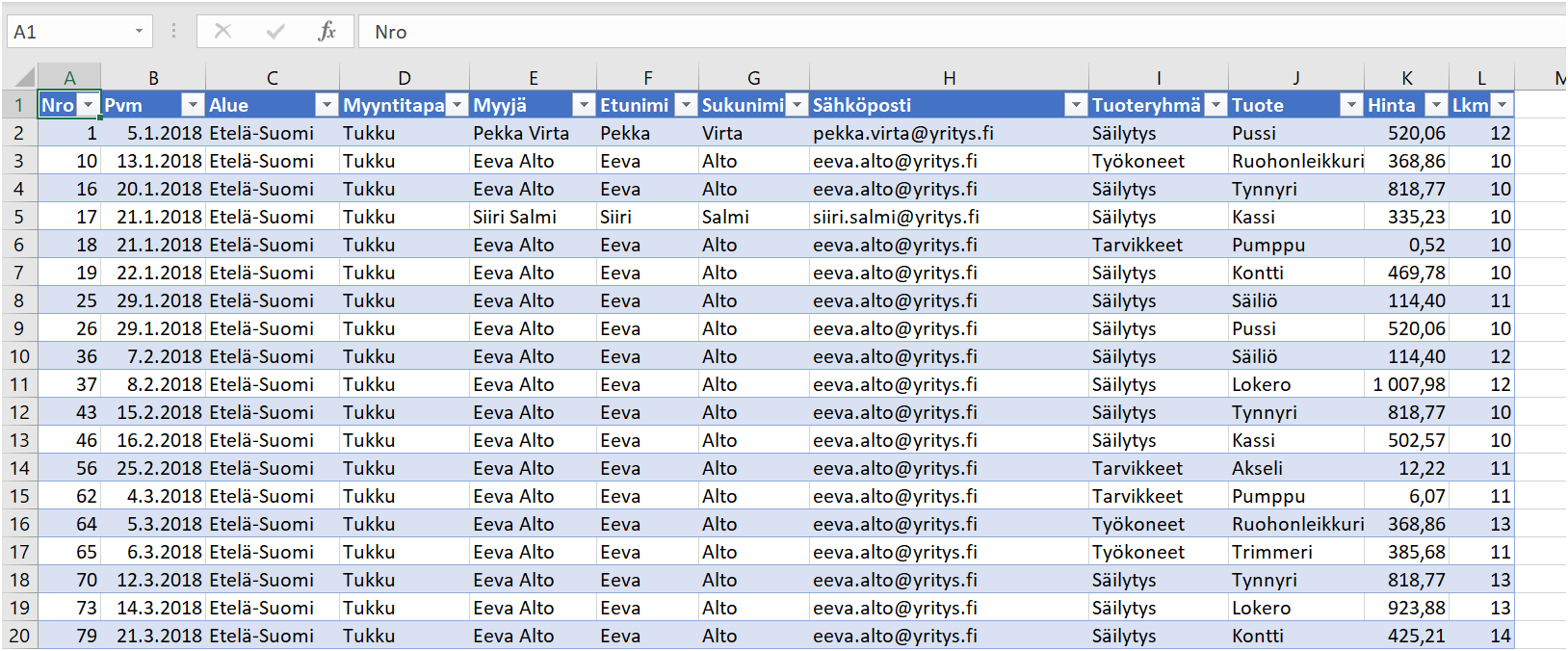1568x651 pixels.
Task: Select column G header
Action: [x=754, y=78]
